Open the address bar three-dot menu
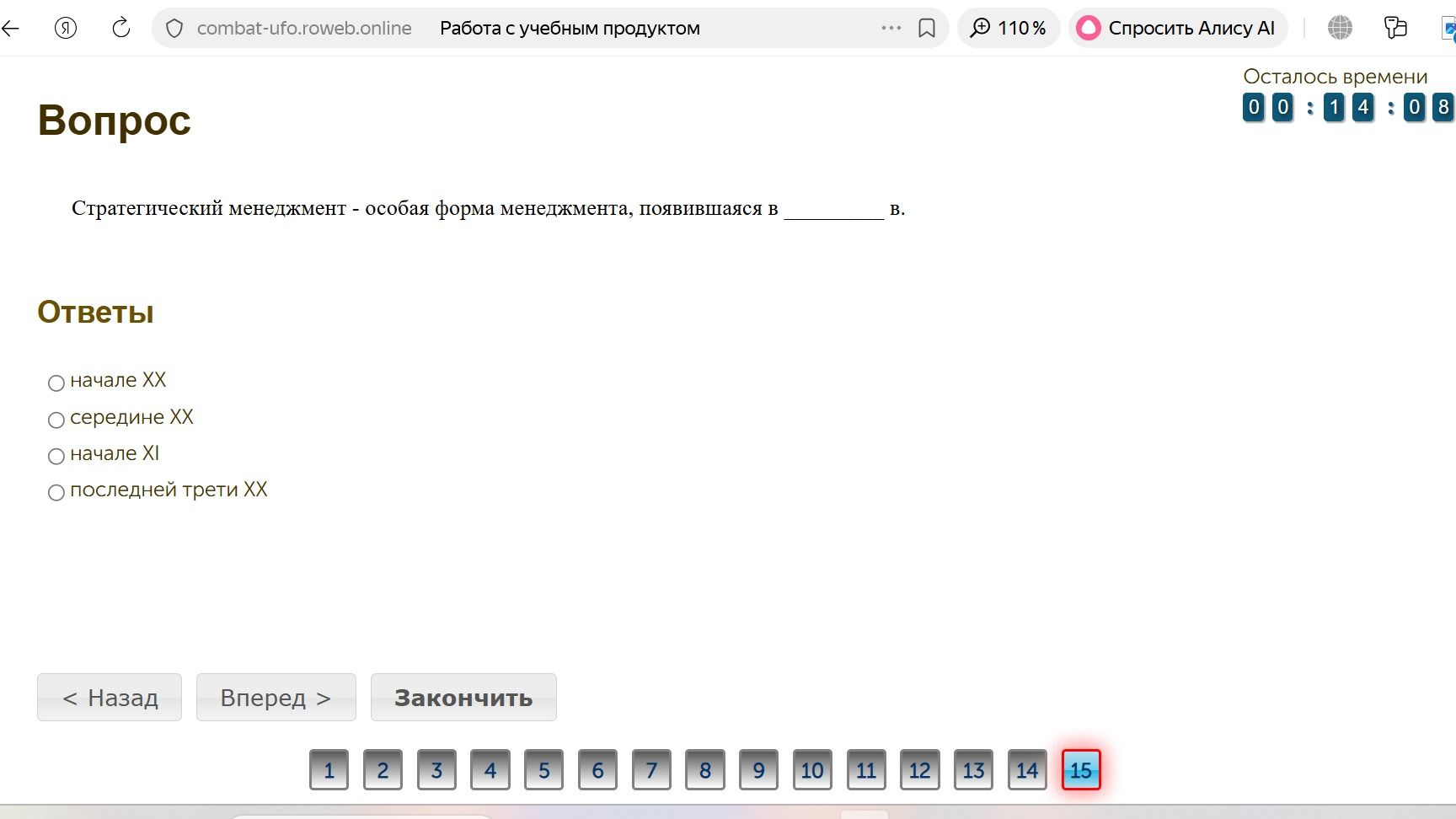Screen dimensions: 1456x819 (891, 28)
